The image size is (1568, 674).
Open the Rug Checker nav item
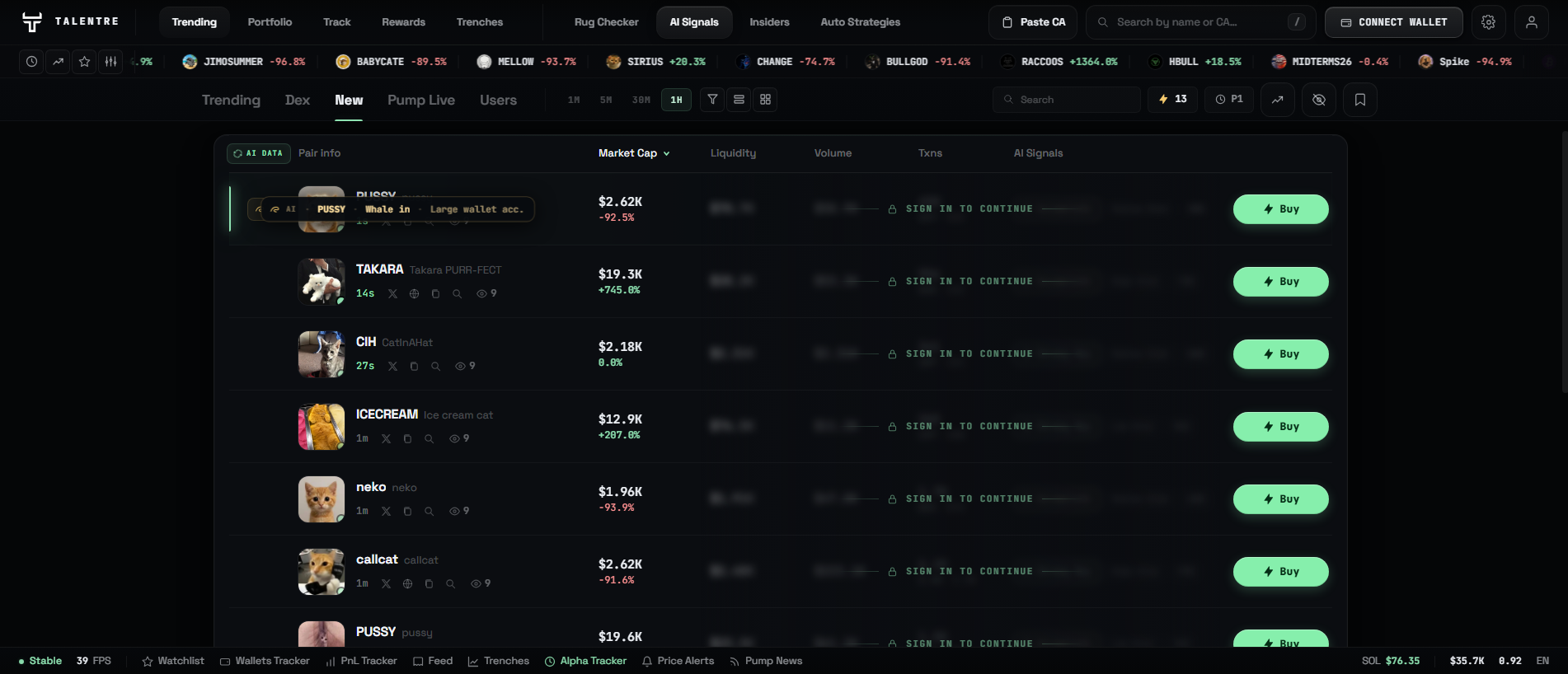pyautogui.click(x=606, y=22)
